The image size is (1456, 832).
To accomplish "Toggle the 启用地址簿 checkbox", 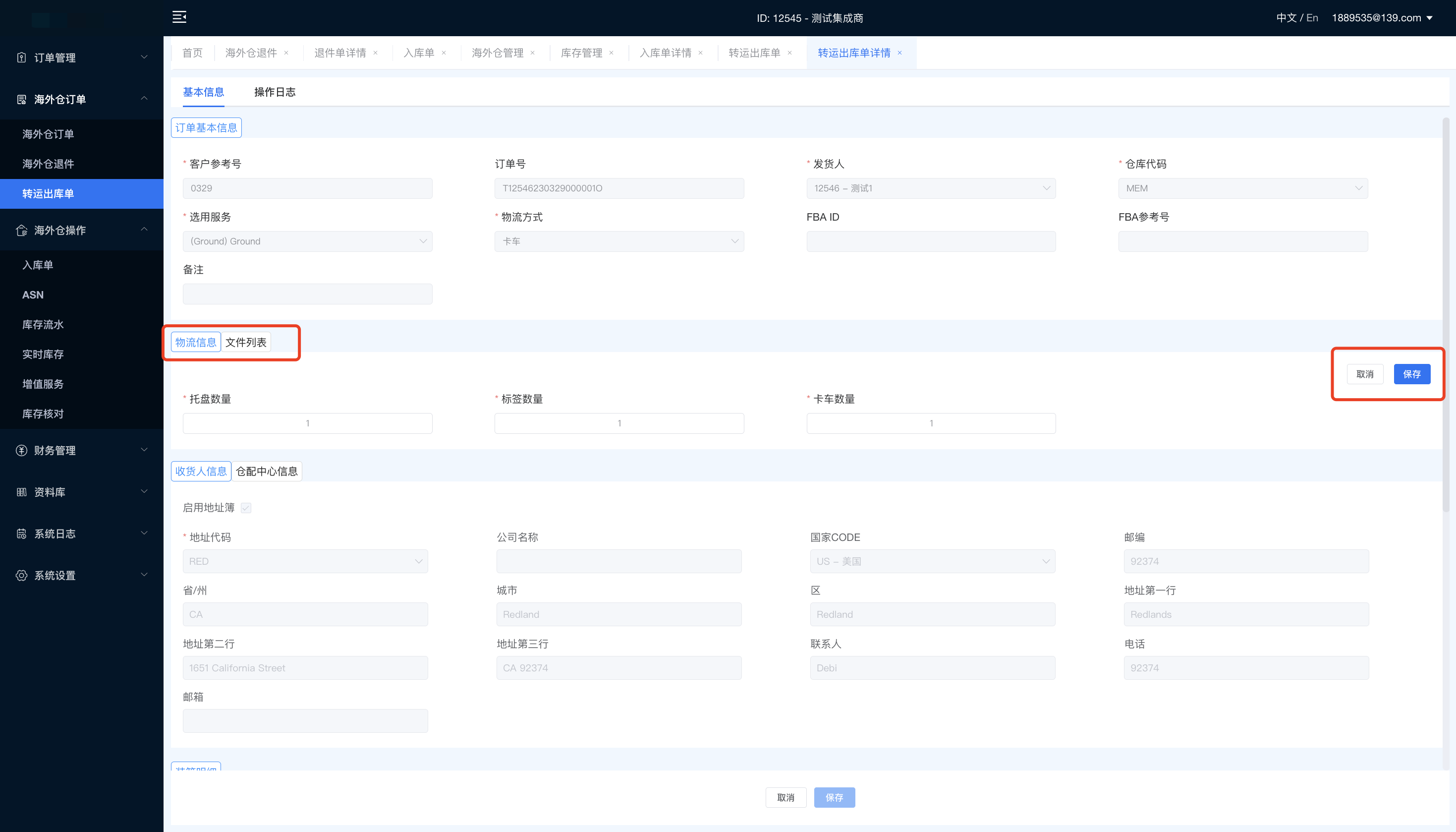I will pyautogui.click(x=246, y=508).
